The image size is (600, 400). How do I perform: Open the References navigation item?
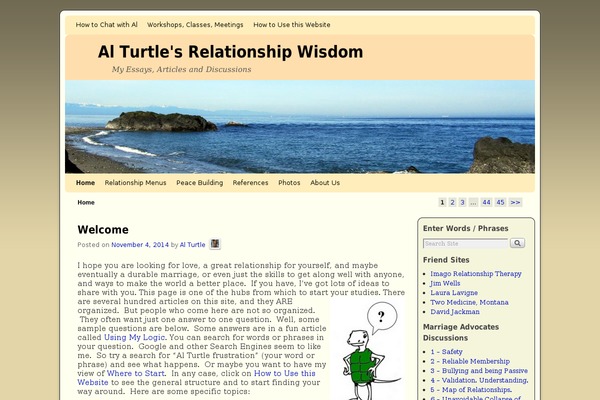251,183
